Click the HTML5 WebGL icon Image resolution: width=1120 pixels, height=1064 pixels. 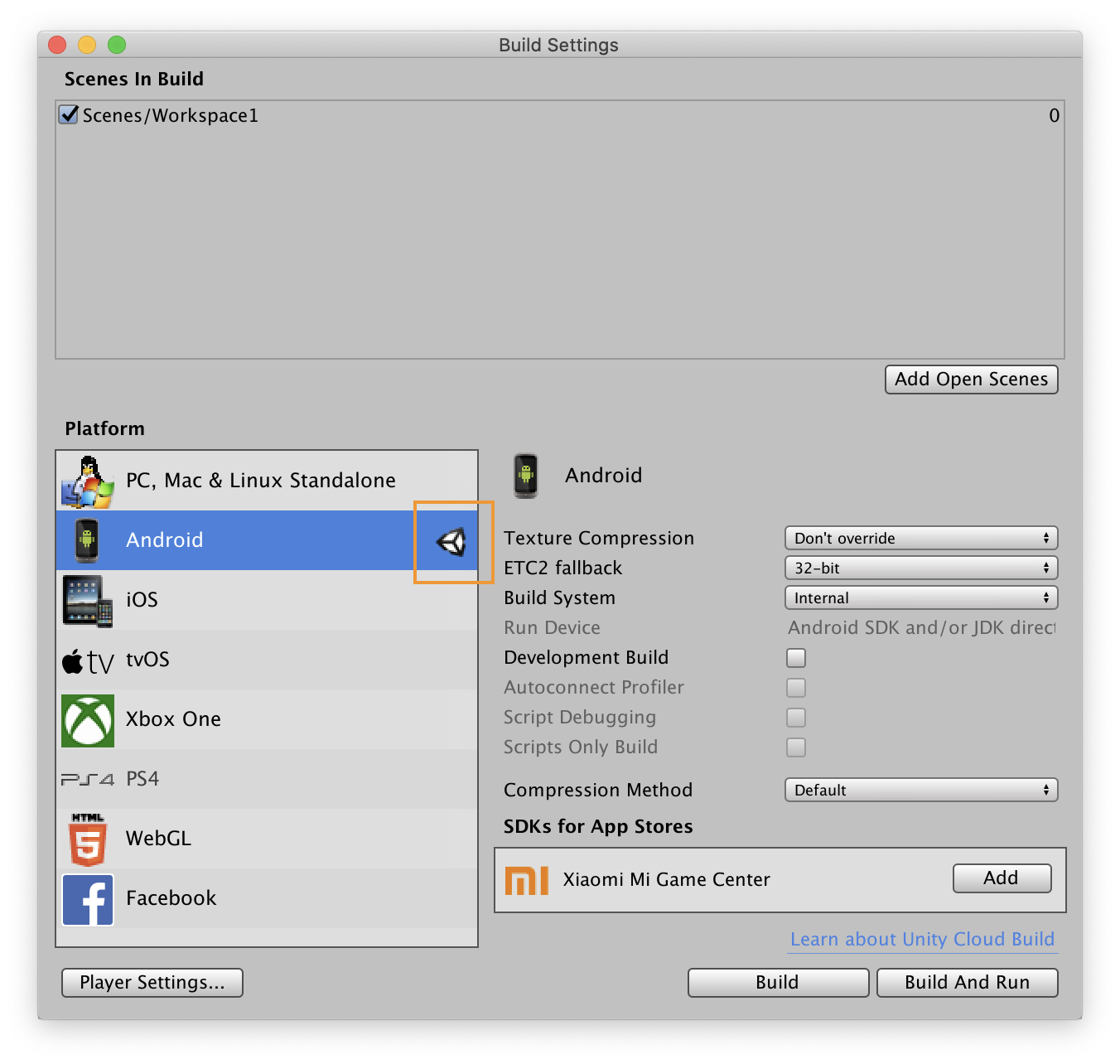pos(88,839)
